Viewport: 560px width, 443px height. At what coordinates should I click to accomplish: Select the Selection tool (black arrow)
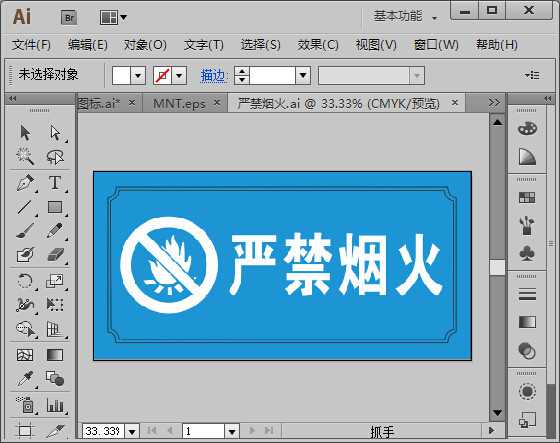tap(25, 133)
